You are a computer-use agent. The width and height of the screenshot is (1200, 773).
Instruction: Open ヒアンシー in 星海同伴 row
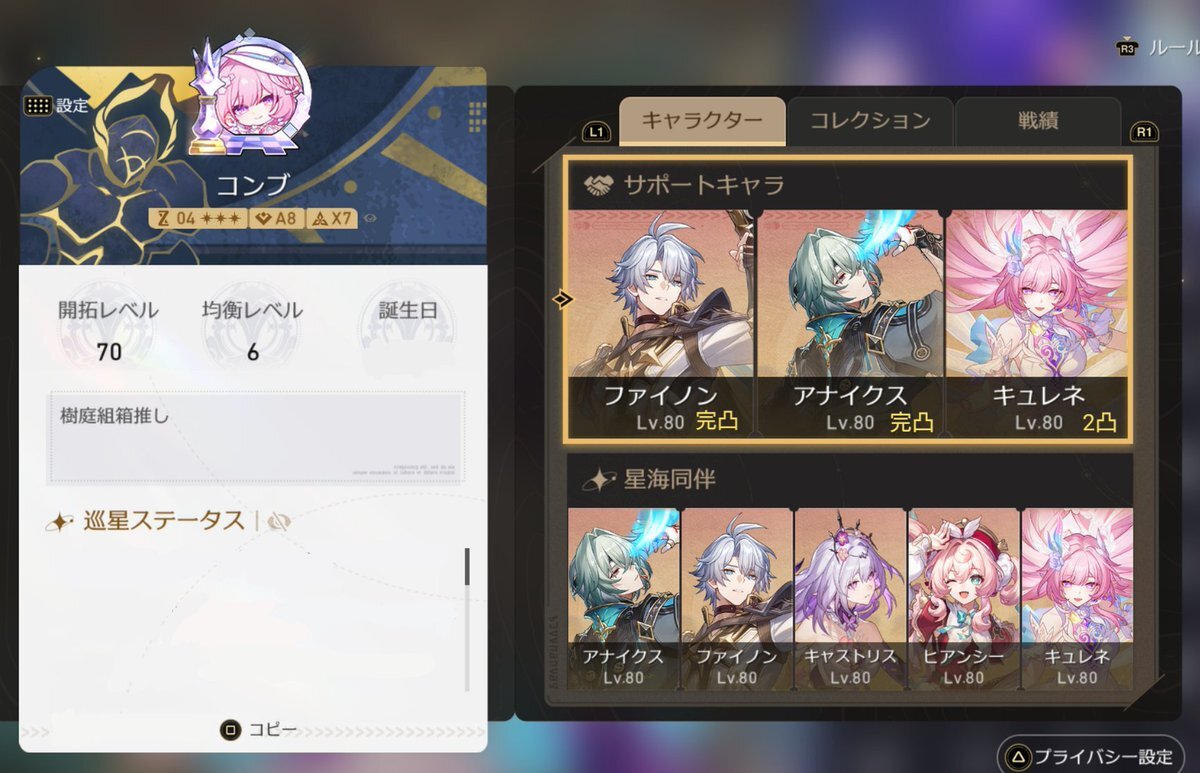tap(963, 598)
